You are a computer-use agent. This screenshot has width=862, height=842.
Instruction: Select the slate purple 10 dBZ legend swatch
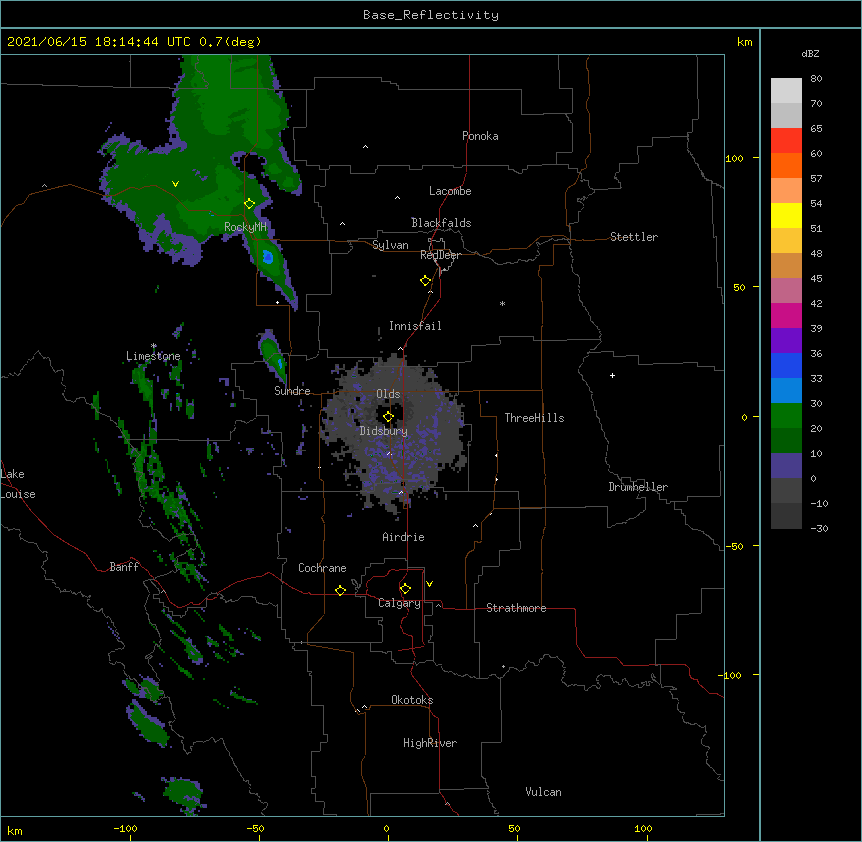[786, 465]
